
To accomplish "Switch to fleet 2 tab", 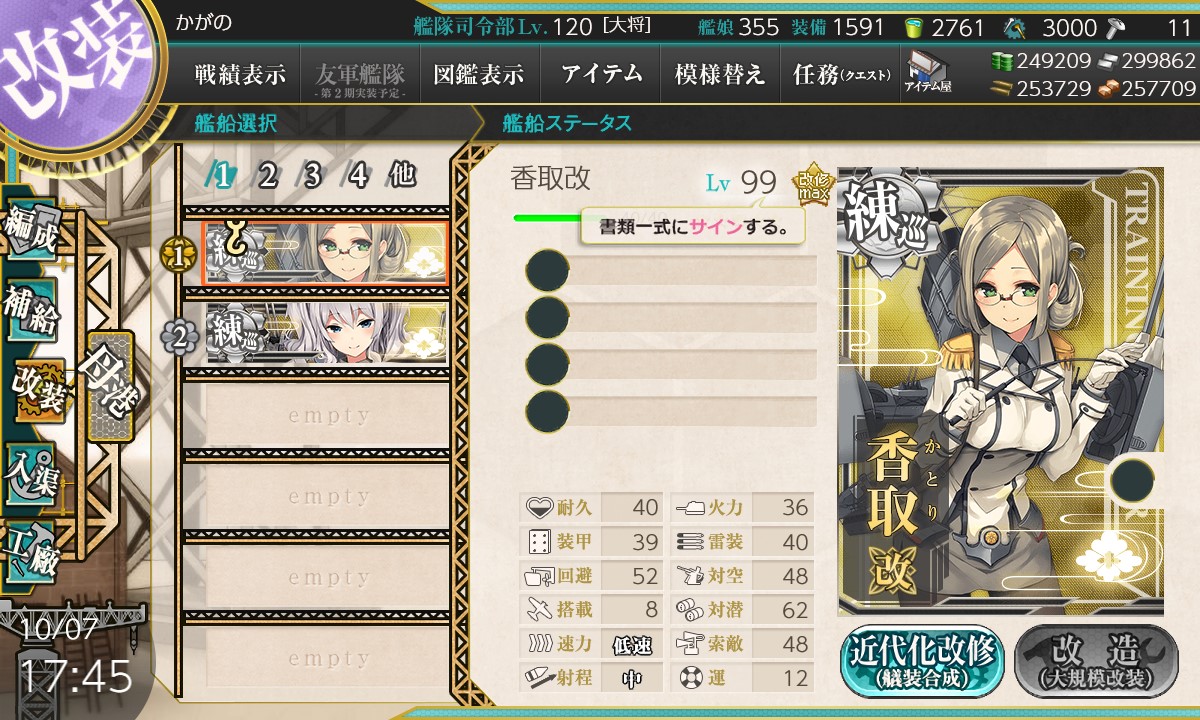I will [x=267, y=175].
